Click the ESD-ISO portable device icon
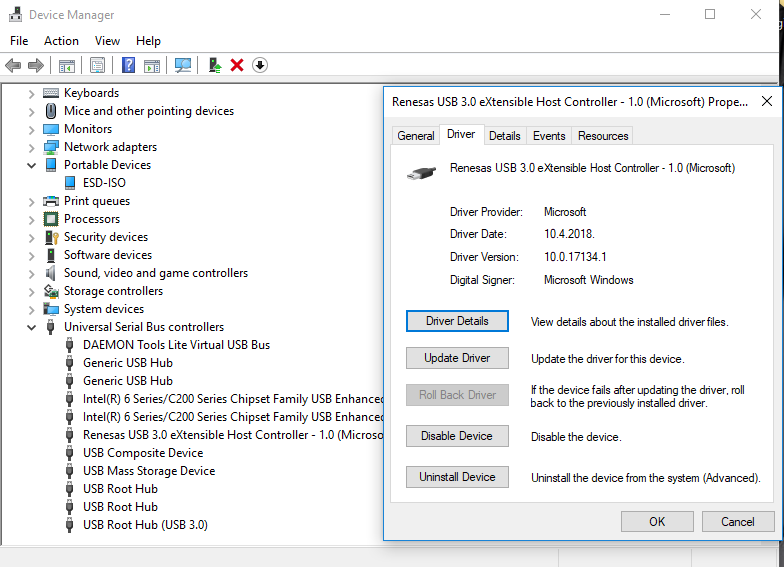 [70, 183]
